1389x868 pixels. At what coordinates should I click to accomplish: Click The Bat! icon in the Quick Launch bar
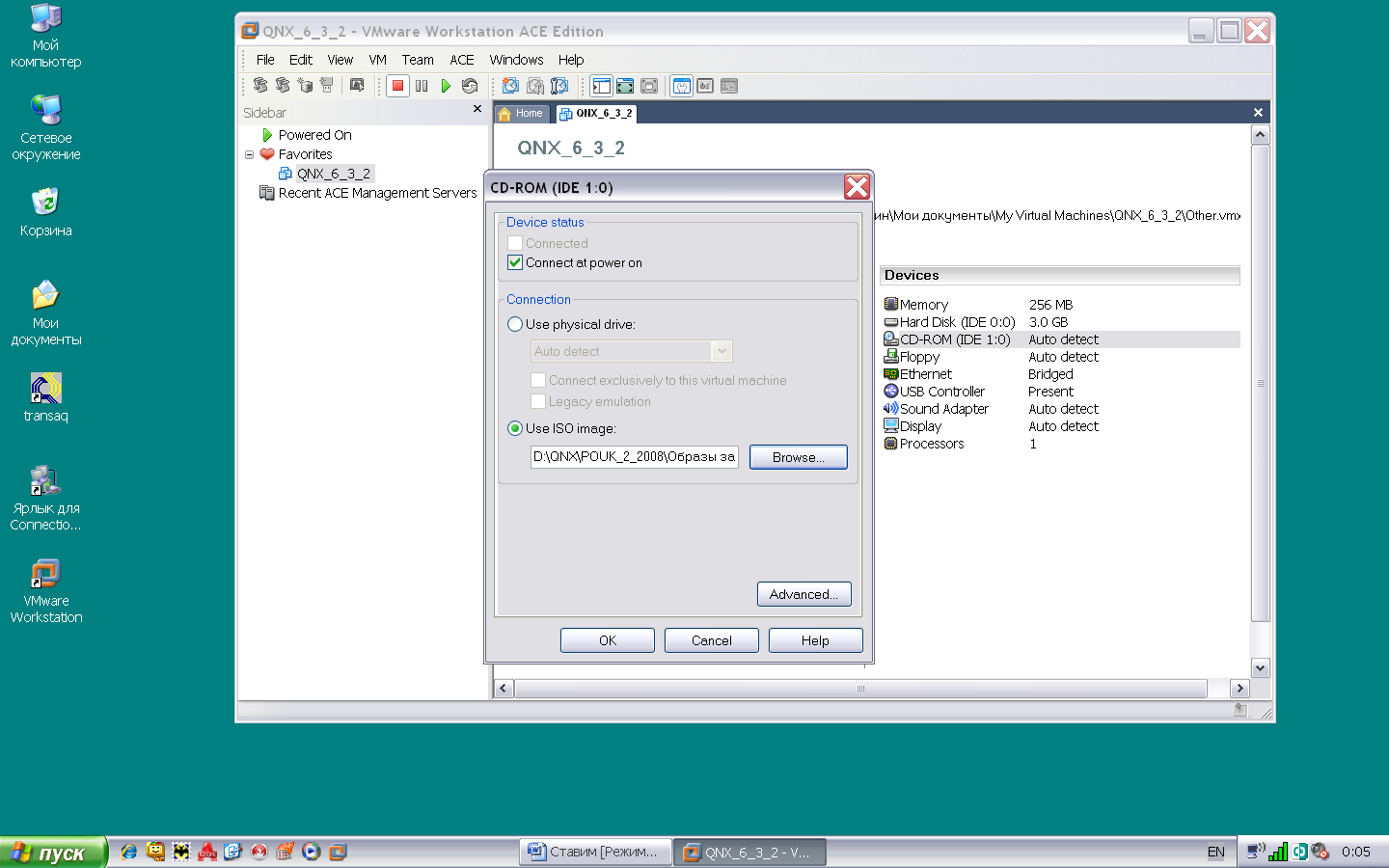click(x=180, y=852)
